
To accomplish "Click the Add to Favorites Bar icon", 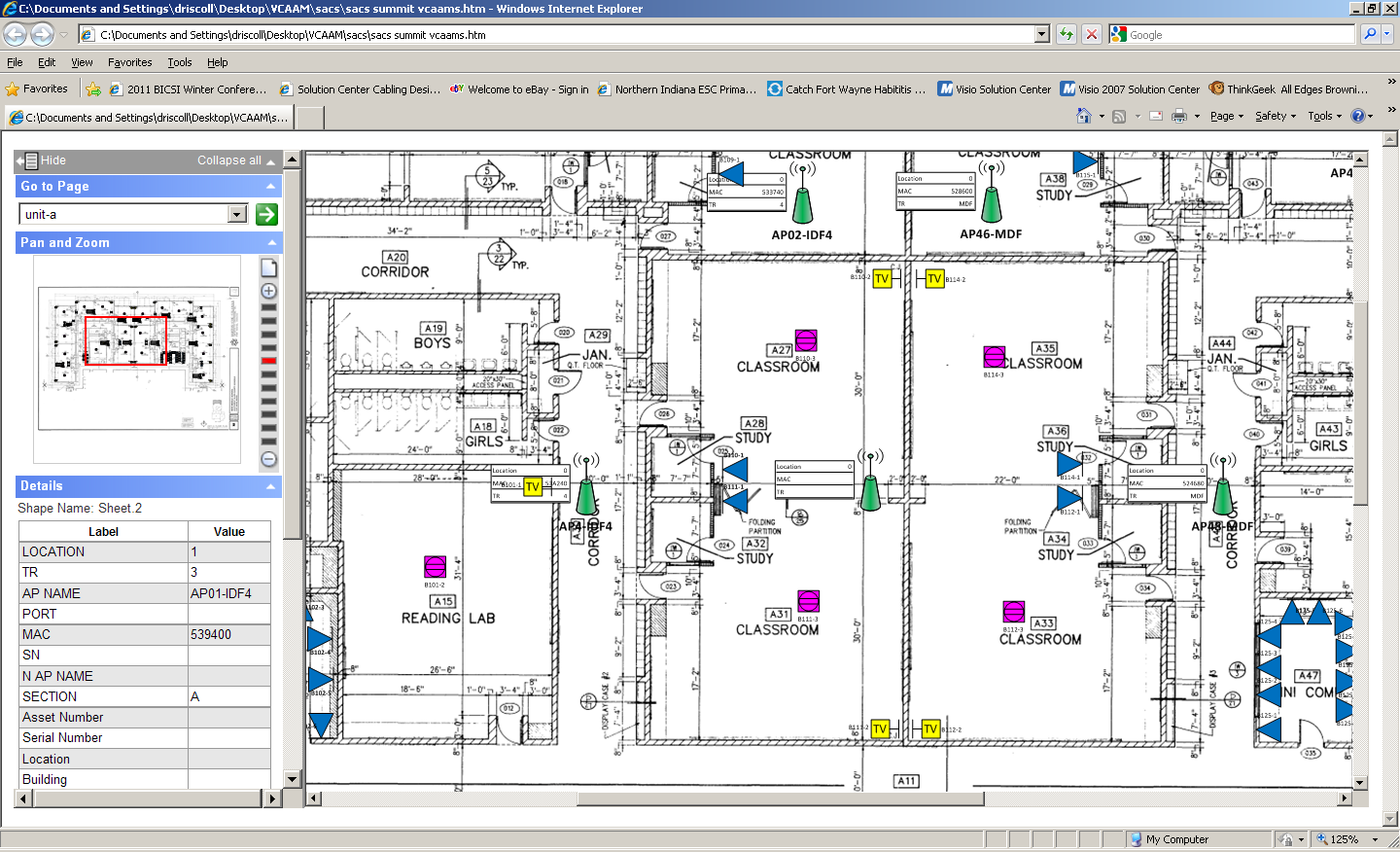I will 93,89.
